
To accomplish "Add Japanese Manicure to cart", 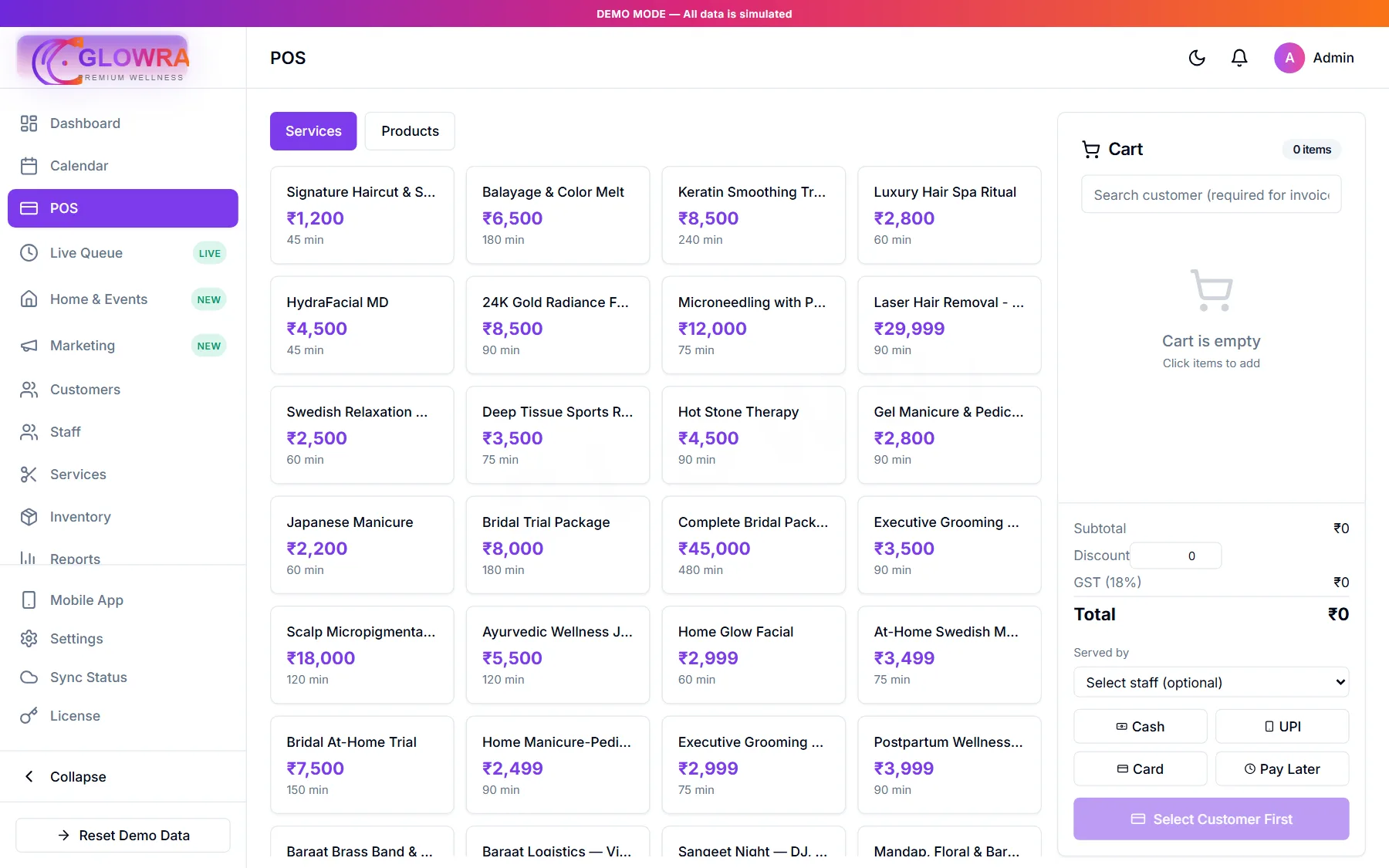I will coord(362,545).
